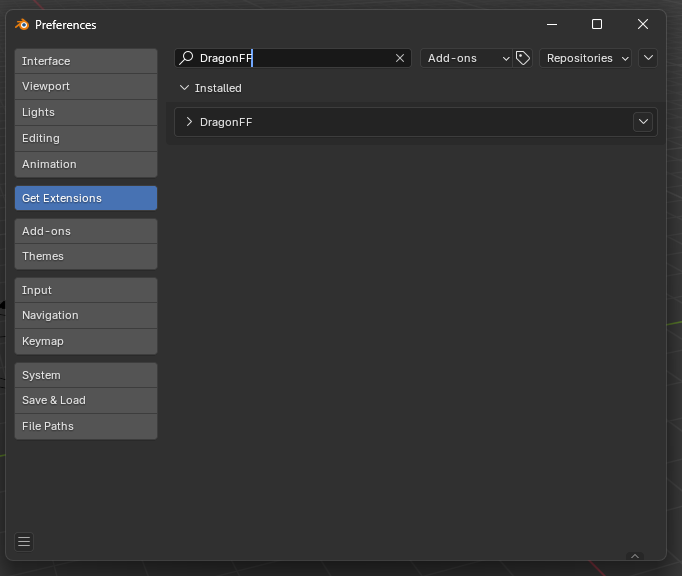The width and height of the screenshot is (682, 576).
Task: Open the Keymap preferences section
Action: tap(86, 341)
